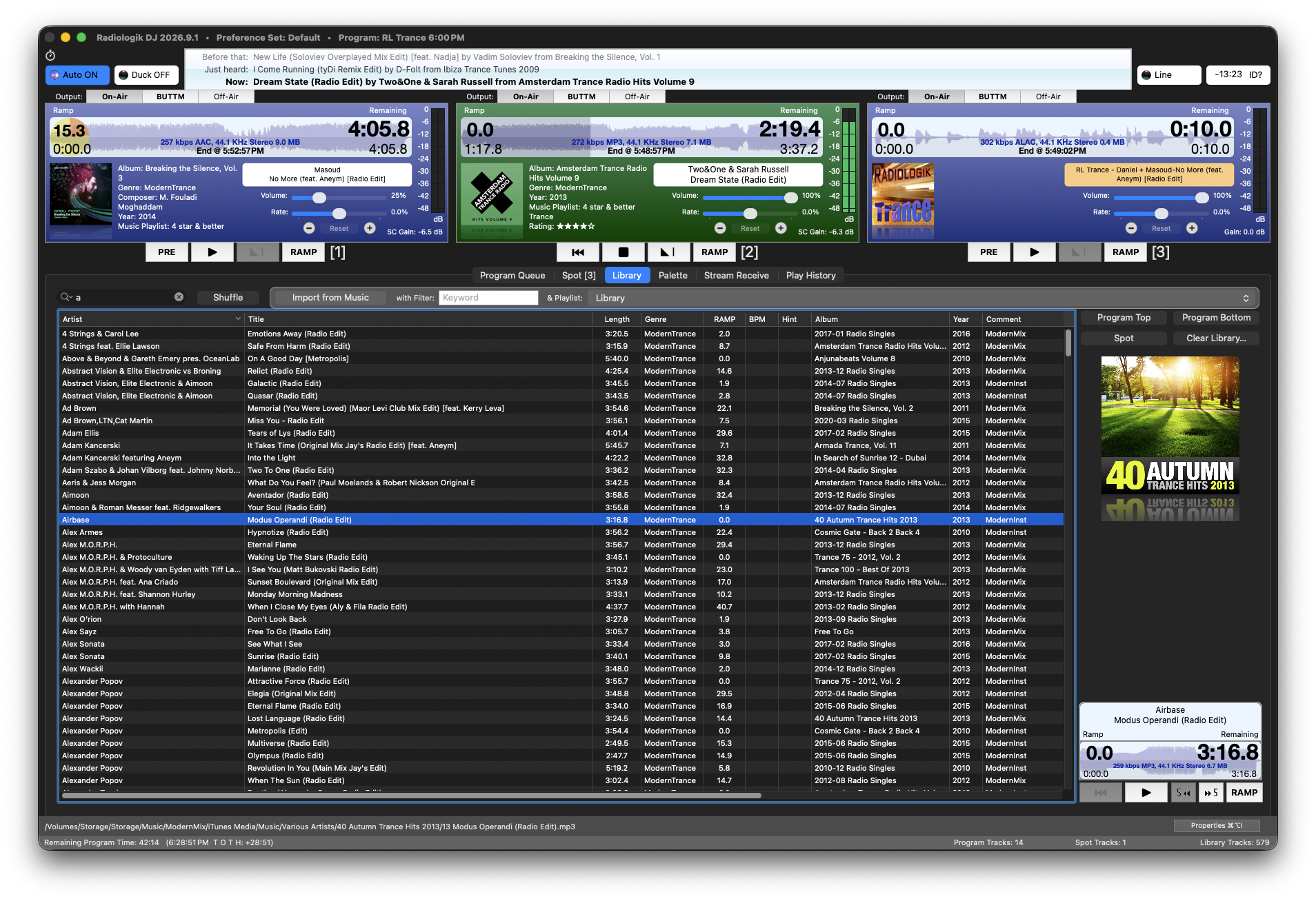The image size is (1316, 901).
Task: Set deck 1 output to BUTTM
Action: pos(170,97)
